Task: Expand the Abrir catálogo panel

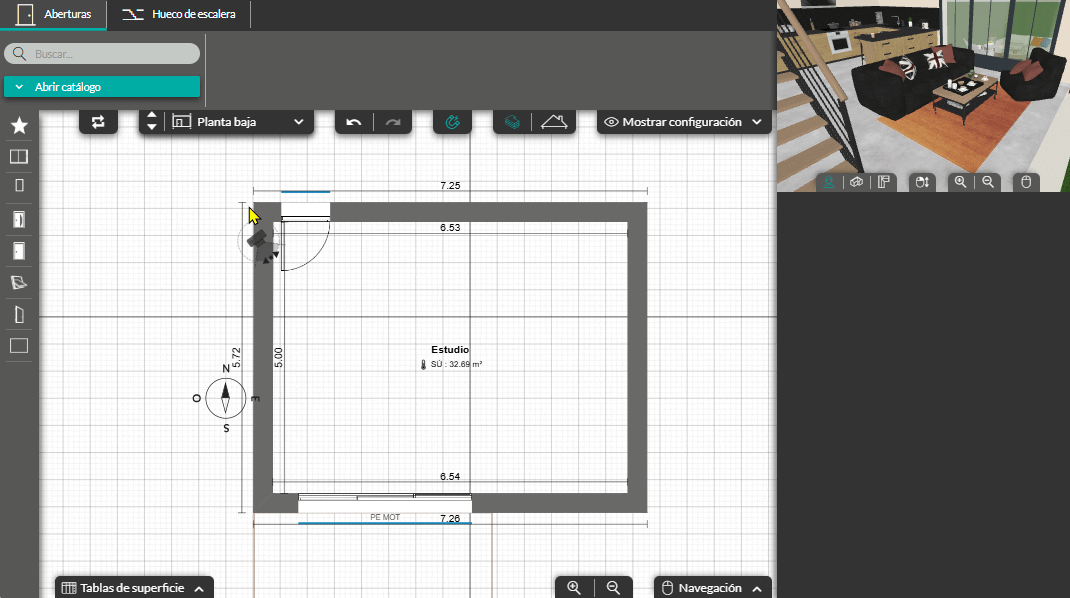Action: point(102,87)
